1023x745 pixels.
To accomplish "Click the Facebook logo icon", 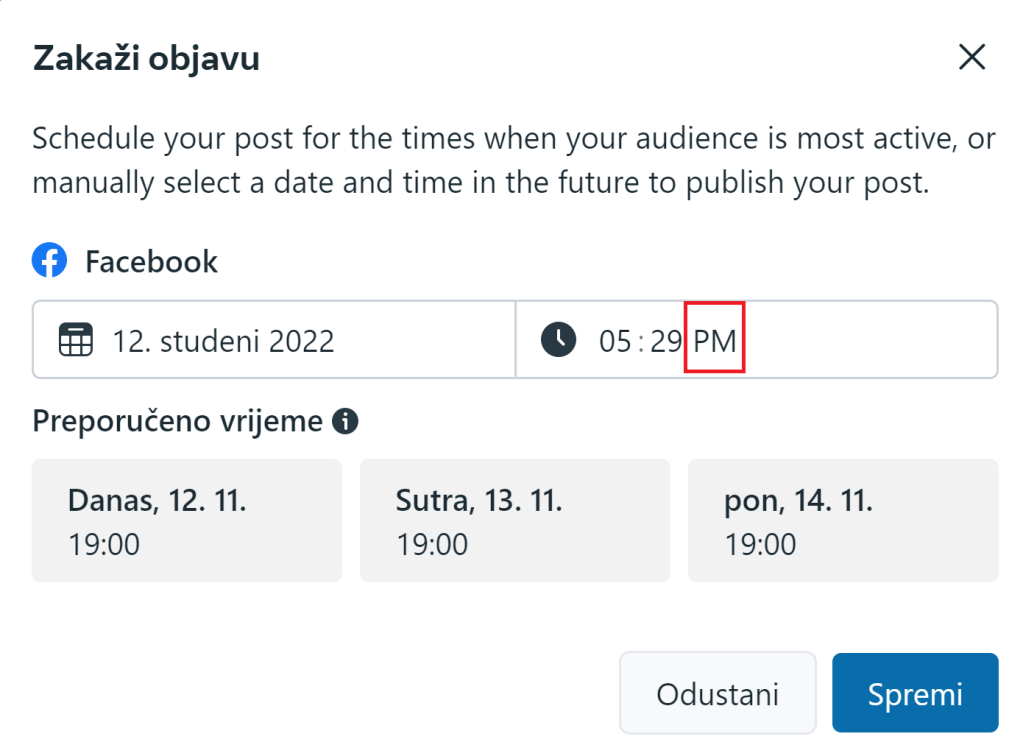I will [x=49, y=262].
